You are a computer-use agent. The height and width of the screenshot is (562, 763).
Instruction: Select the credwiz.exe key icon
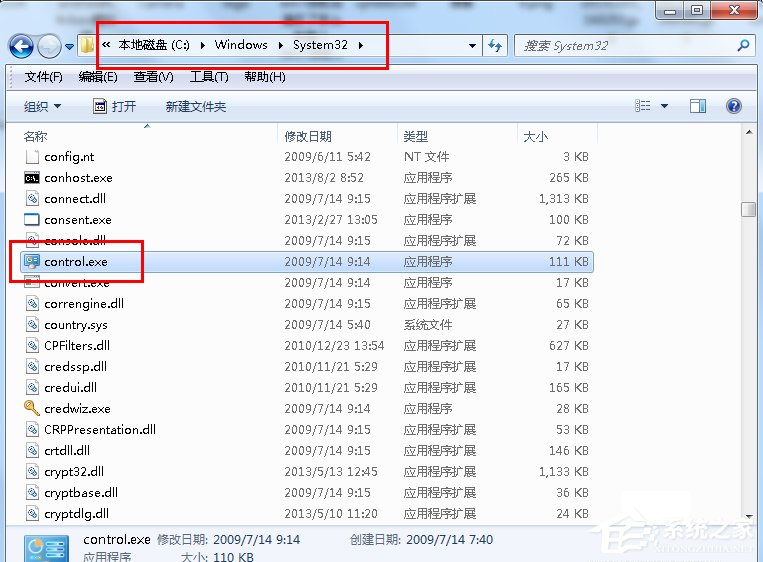click(32, 409)
